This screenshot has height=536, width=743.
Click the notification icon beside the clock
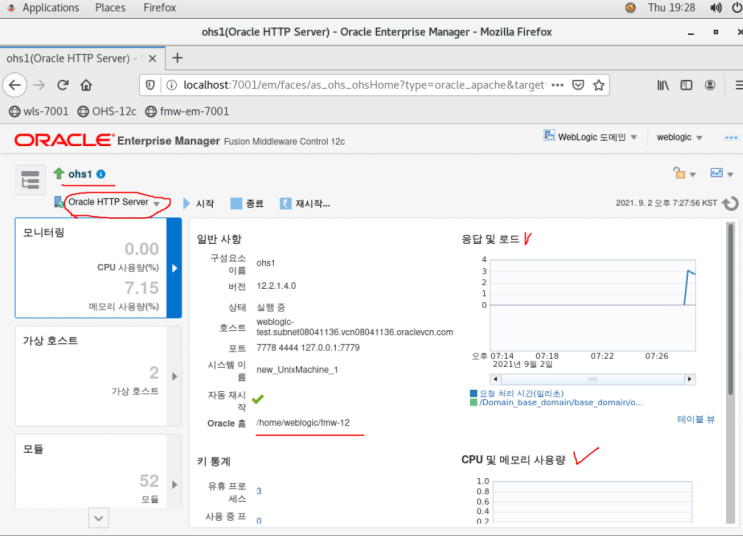(x=630, y=8)
